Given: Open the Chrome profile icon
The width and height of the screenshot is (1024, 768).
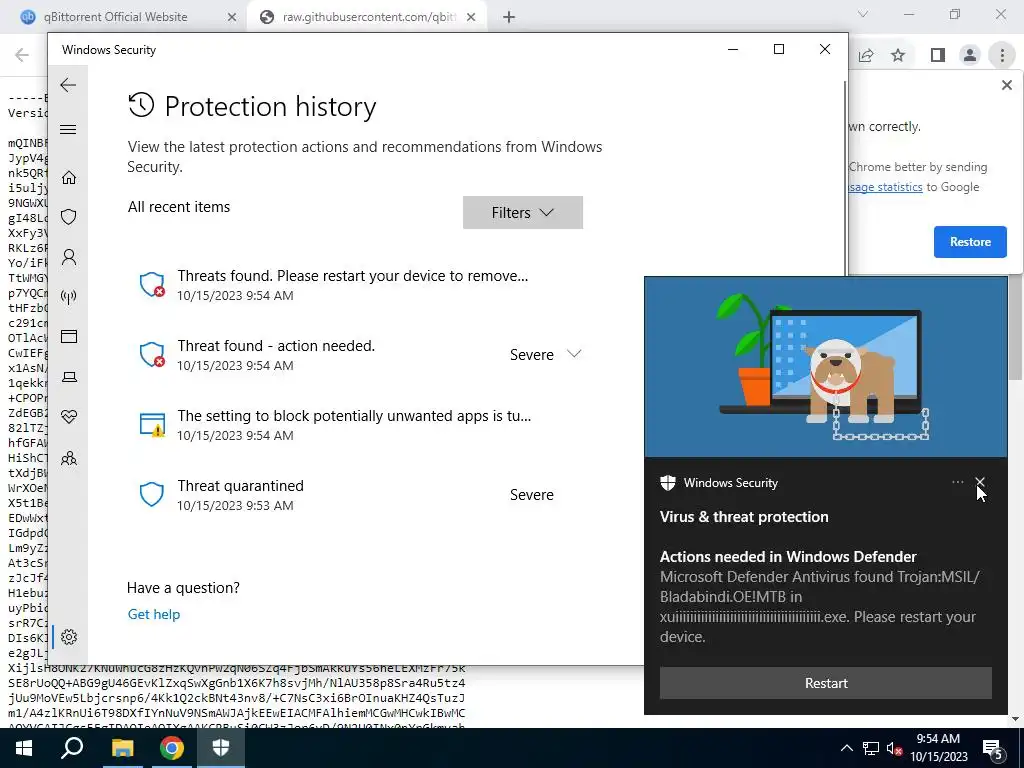Looking at the screenshot, I should [970, 56].
